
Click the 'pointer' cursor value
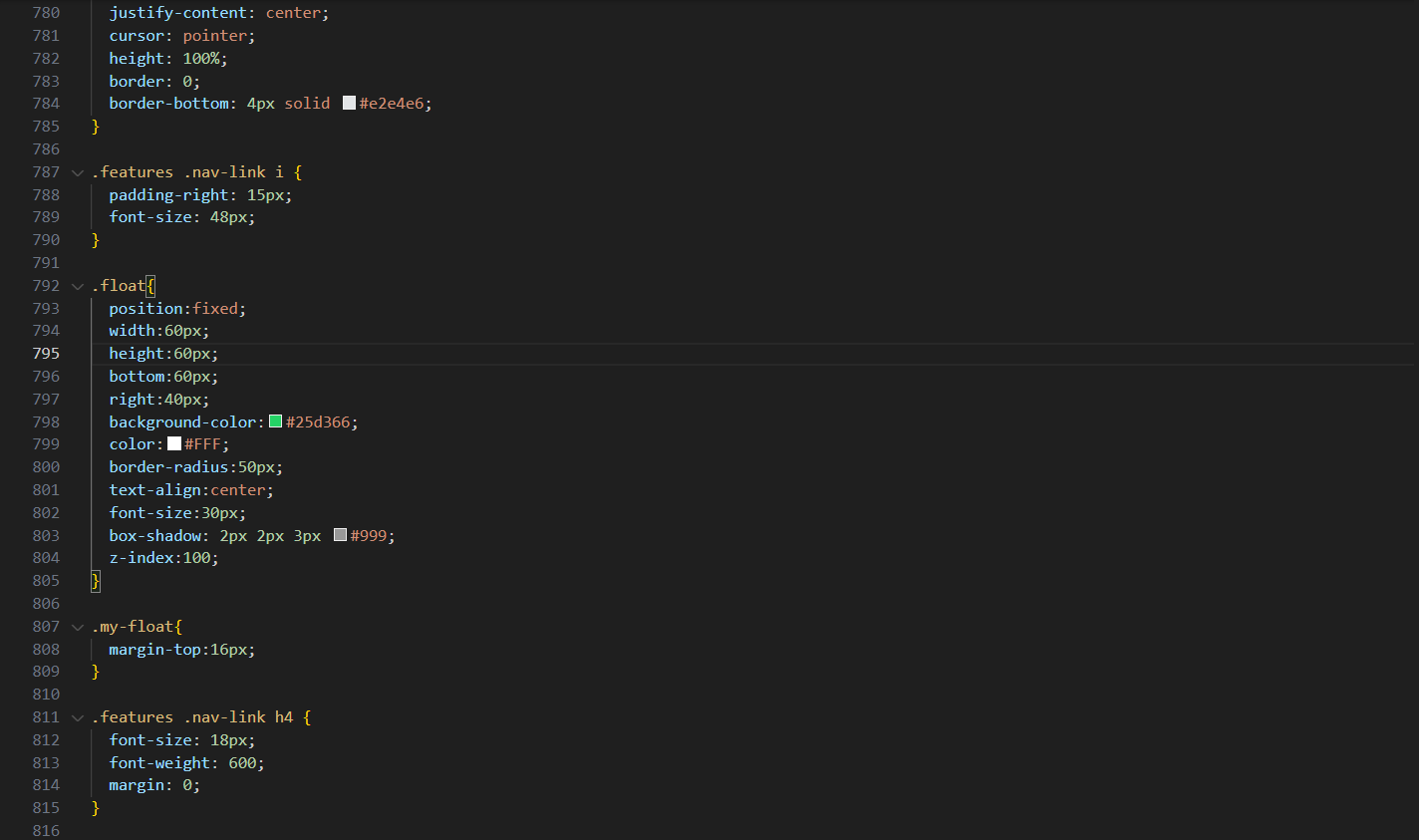(214, 36)
